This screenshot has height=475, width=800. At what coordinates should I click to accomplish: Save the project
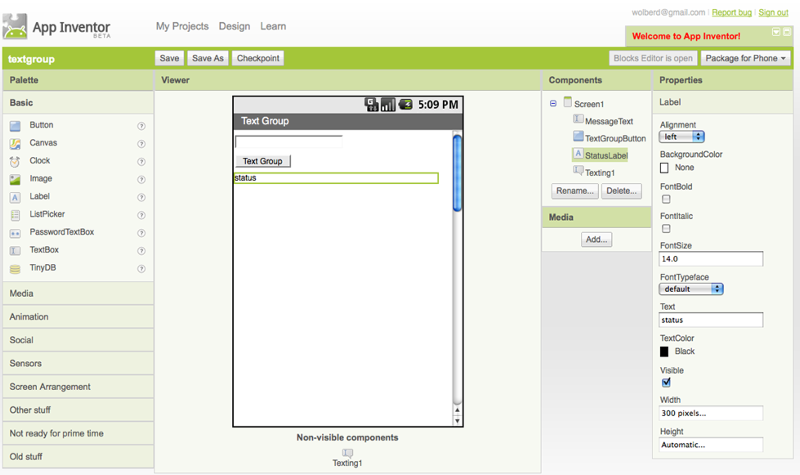(169, 58)
